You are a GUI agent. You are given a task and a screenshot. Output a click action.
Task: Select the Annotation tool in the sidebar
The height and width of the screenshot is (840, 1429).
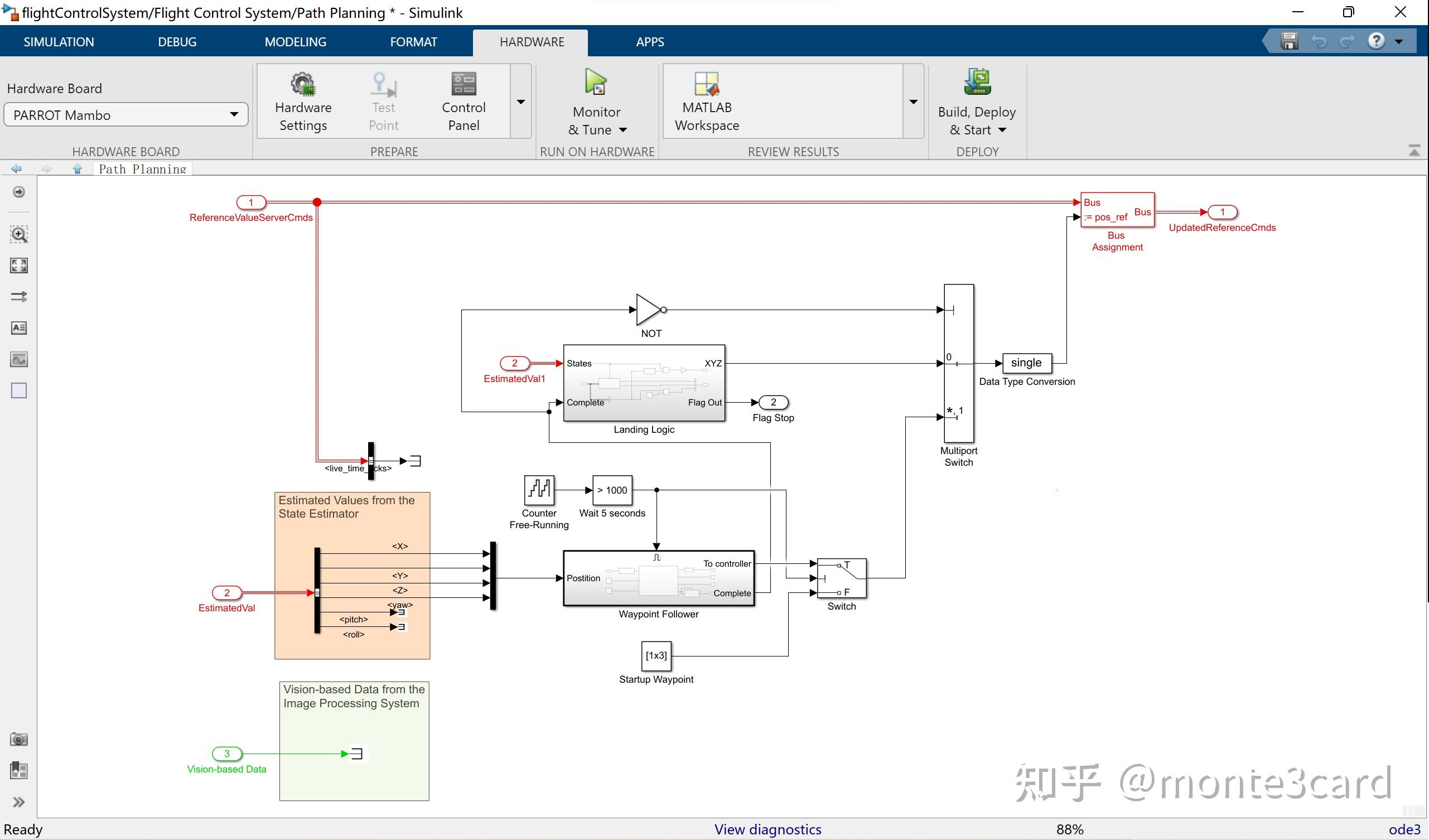click(19, 327)
